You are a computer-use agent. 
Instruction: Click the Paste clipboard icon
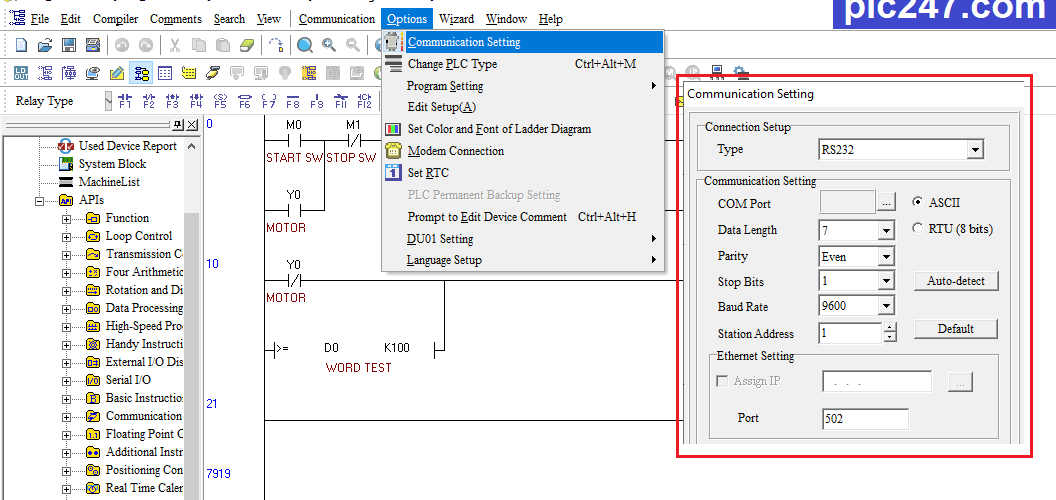[x=223, y=45]
